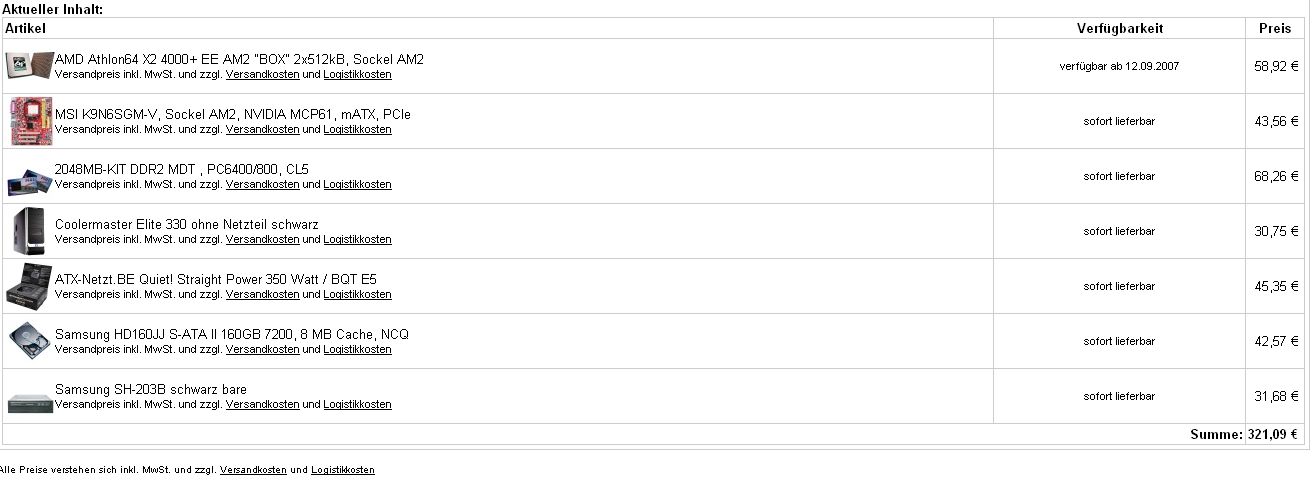The image size is (1316, 490).
Task: Click the Preis column header
Action: click(1275, 29)
